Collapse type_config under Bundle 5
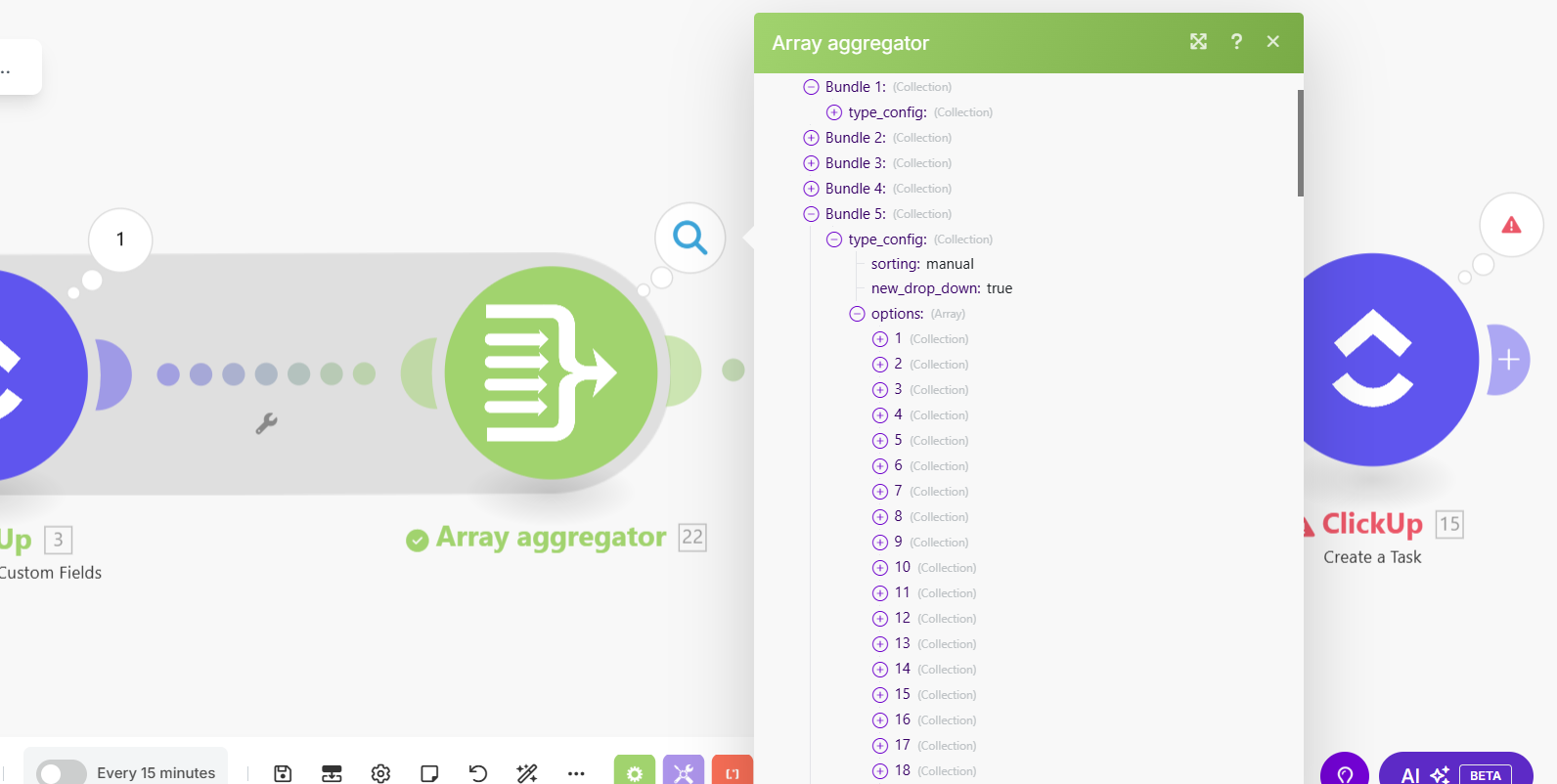The image size is (1557, 784). tap(834, 240)
